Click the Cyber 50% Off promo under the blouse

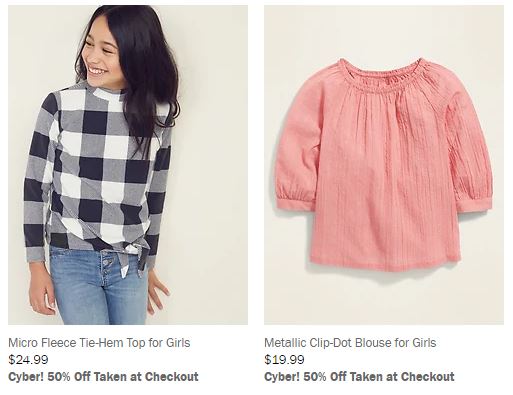click(x=359, y=377)
